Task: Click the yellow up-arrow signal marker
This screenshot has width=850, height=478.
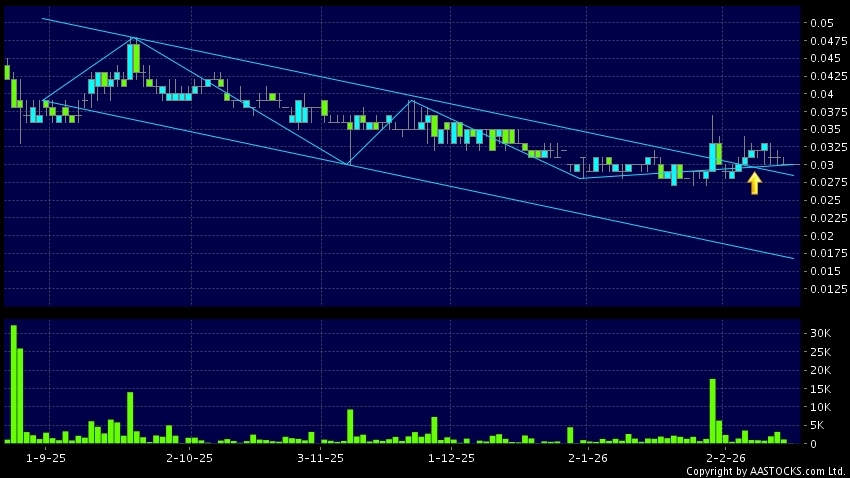Action: 754,183
